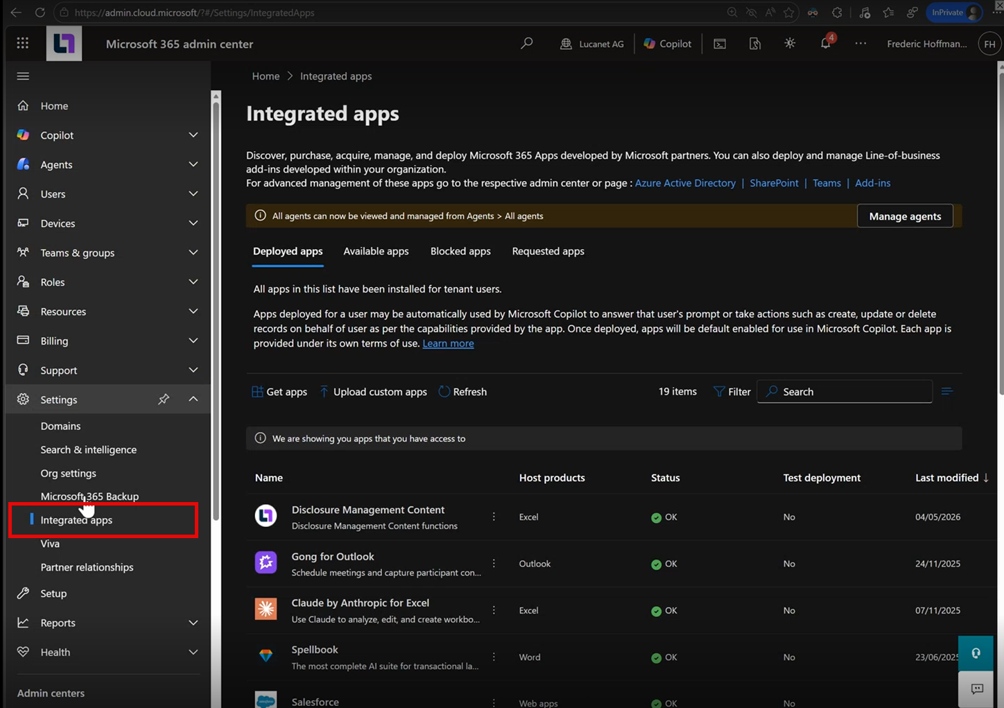Refresh the apps list
The width and height of the screenshot is (1004, 708).
point(462,392)
